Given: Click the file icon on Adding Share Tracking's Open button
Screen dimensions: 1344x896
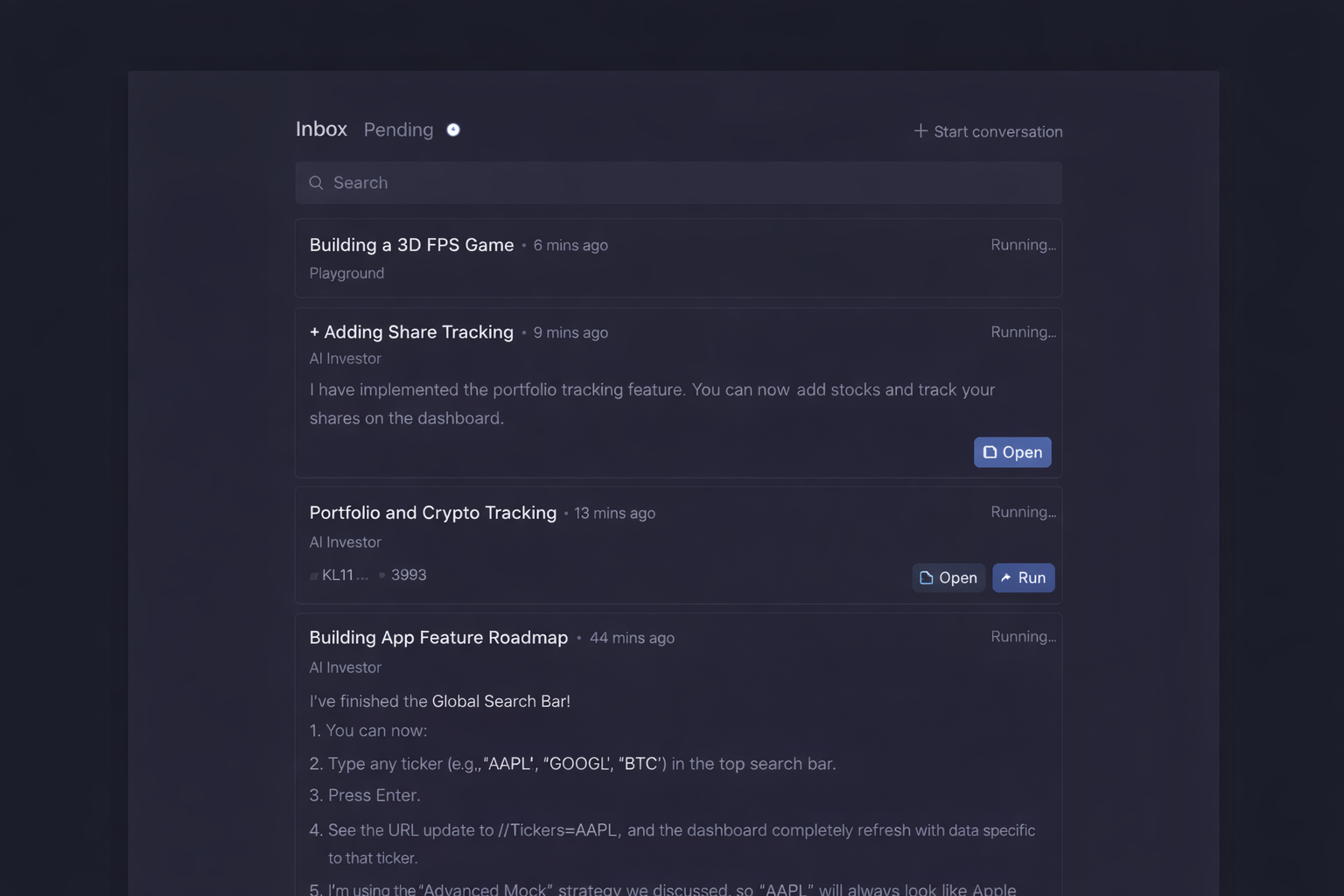Looking at the screenshot, I should [990, 452].
